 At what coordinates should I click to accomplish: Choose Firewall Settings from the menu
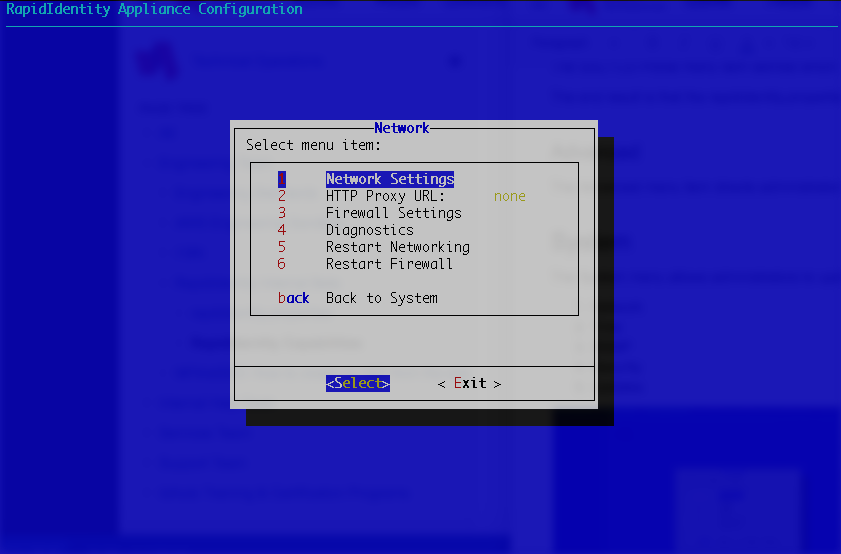click(394, 213)
